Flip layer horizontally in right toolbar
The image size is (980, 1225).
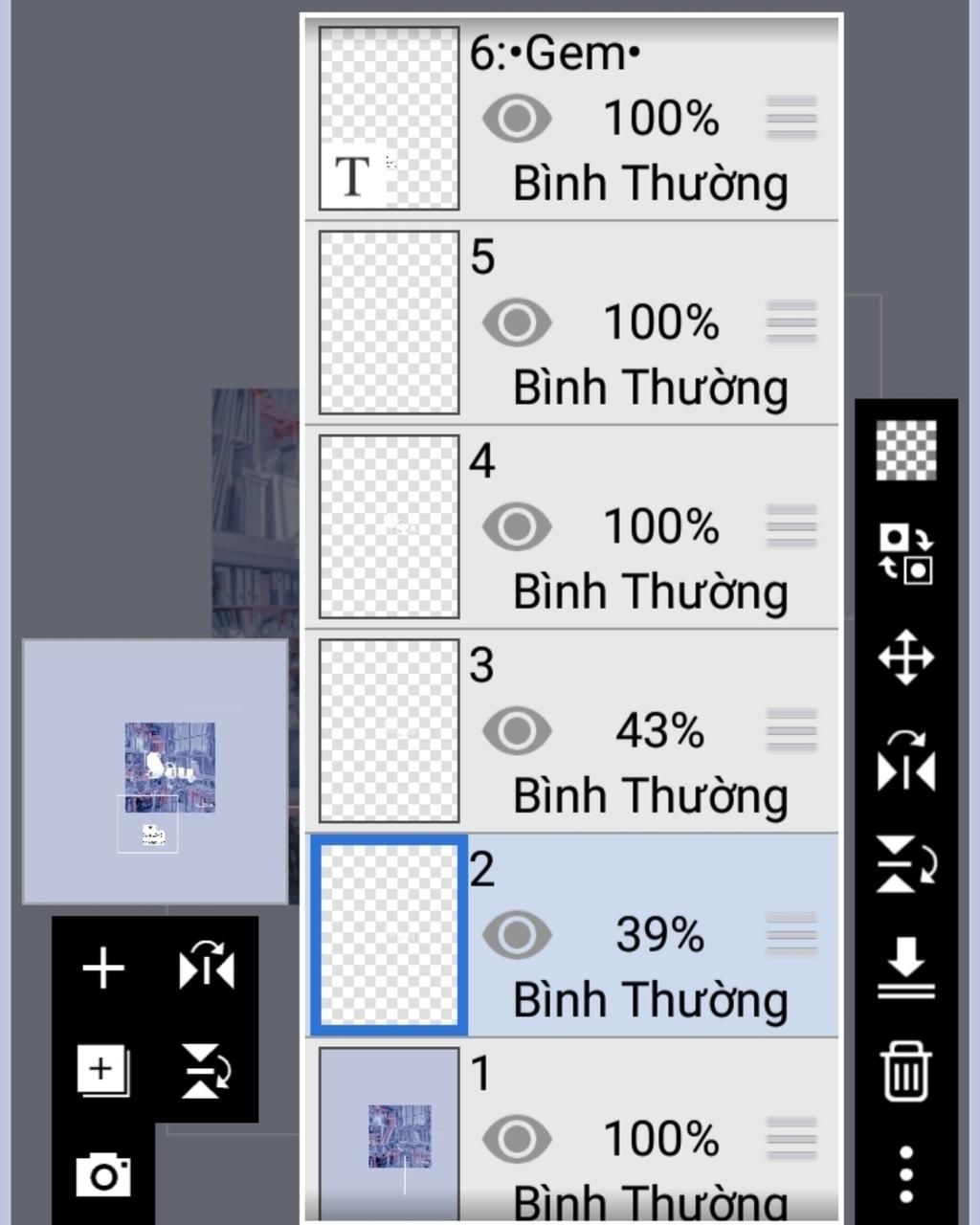(x=905, y=763)
